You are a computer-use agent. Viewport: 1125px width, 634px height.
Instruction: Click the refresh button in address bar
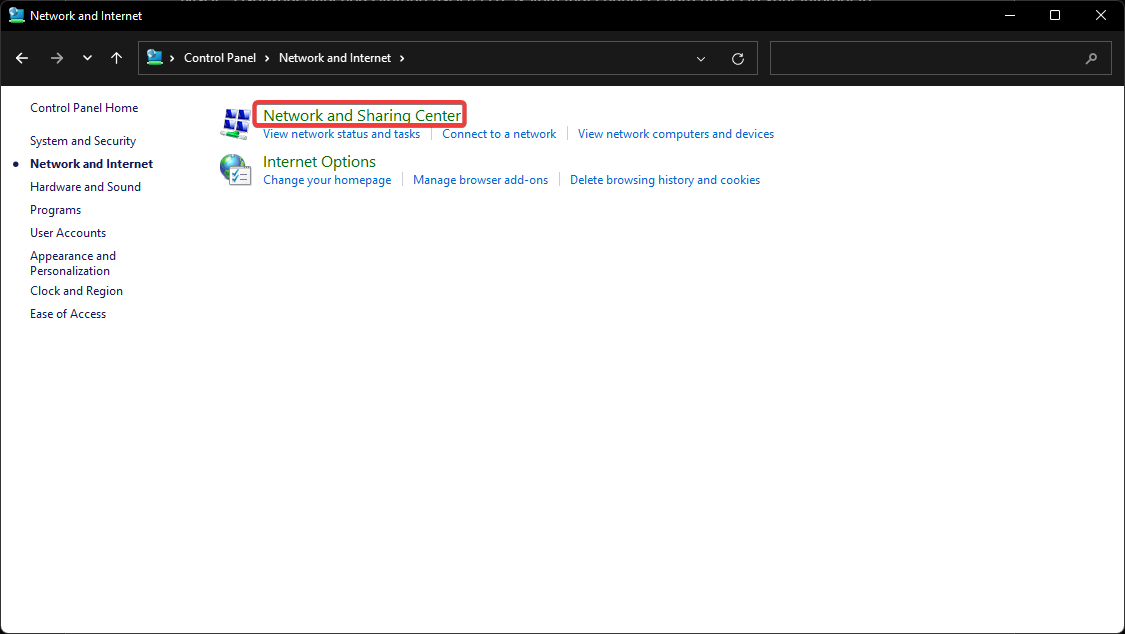click(738, 58)
